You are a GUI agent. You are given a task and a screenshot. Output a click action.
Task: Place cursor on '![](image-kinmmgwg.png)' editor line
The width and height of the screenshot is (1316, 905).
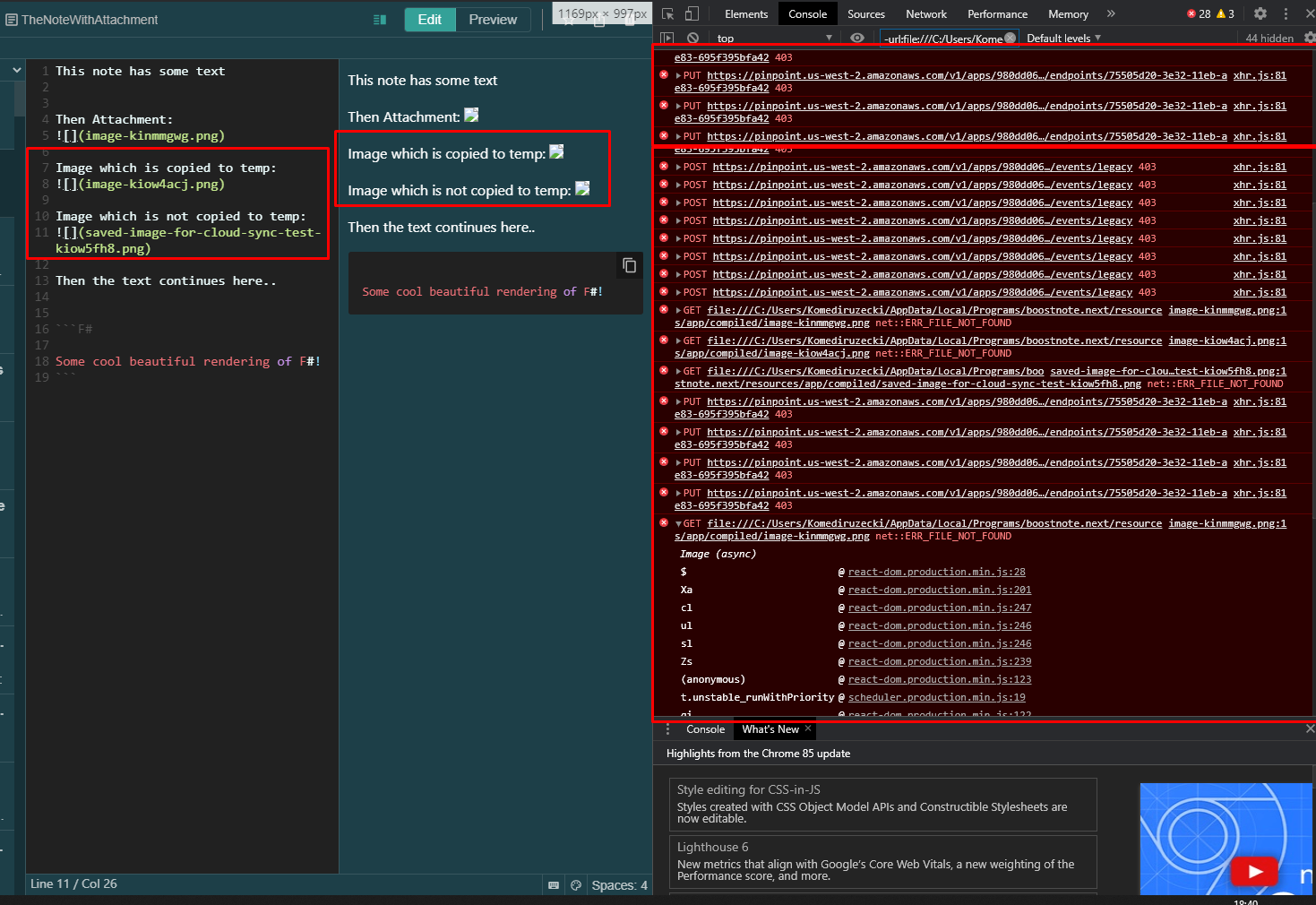pos(140,135)
